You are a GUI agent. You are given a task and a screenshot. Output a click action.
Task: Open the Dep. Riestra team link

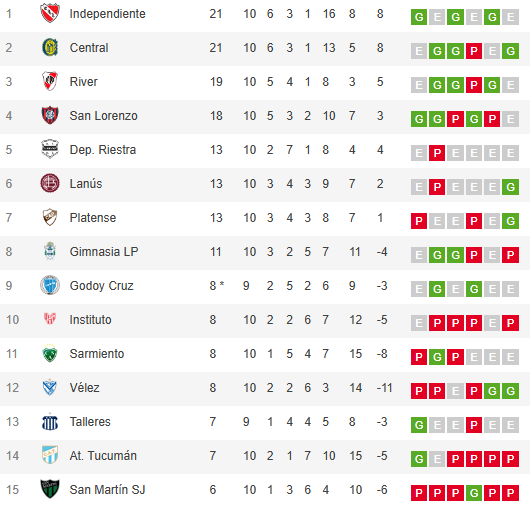pos(103,150)
